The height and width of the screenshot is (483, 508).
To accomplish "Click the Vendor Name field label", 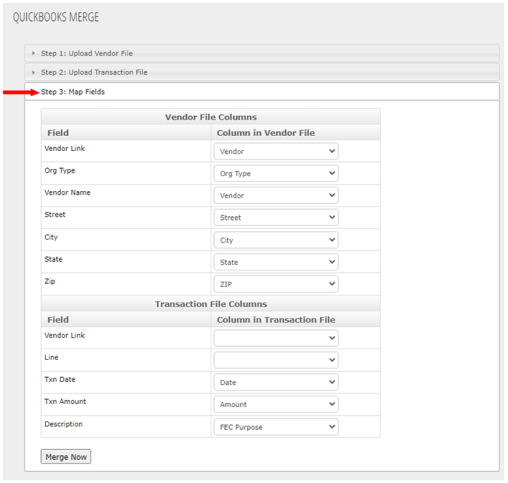I will (67, 193).
